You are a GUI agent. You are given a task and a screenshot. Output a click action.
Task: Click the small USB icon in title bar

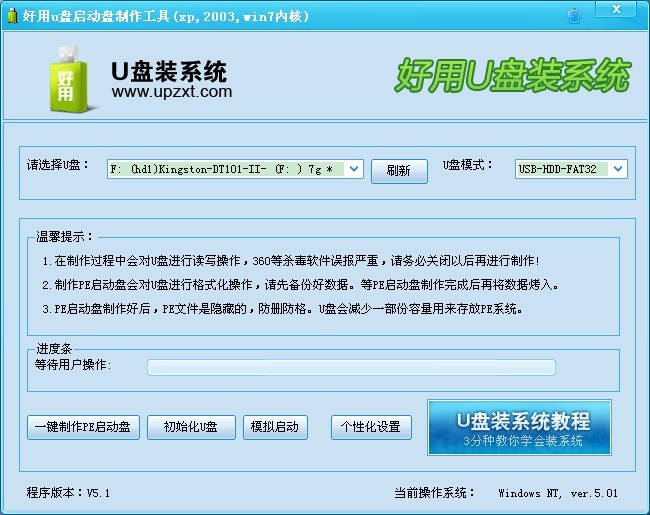[x=13, y=16]
